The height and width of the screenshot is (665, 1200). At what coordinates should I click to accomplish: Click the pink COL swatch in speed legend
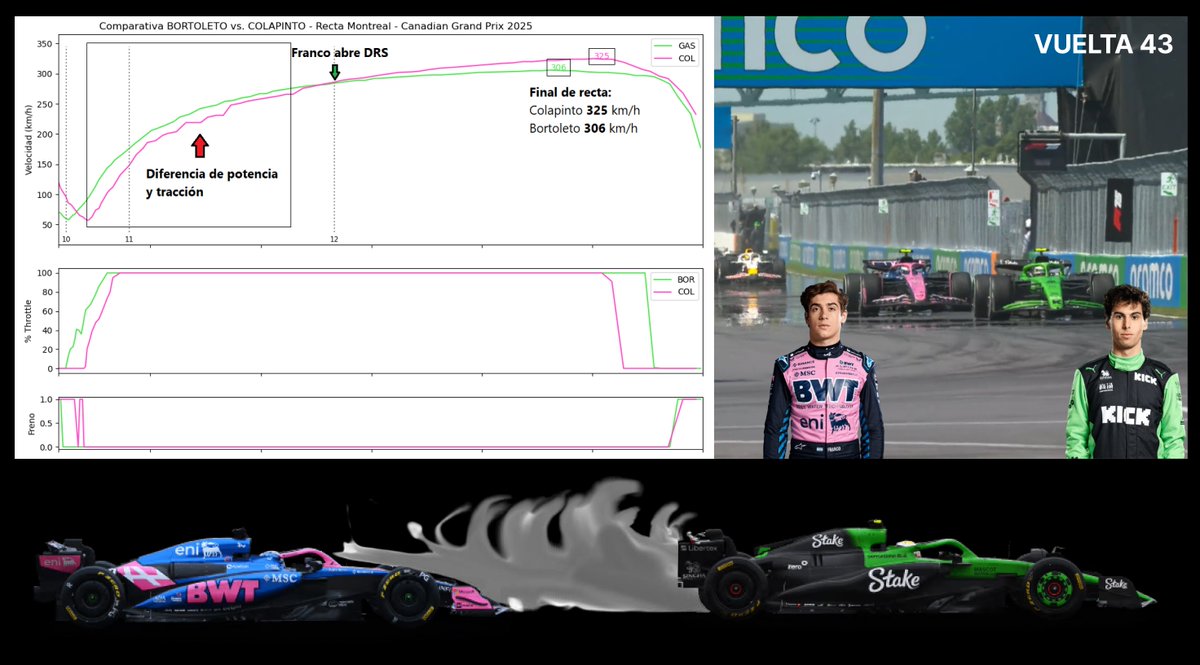664,58
